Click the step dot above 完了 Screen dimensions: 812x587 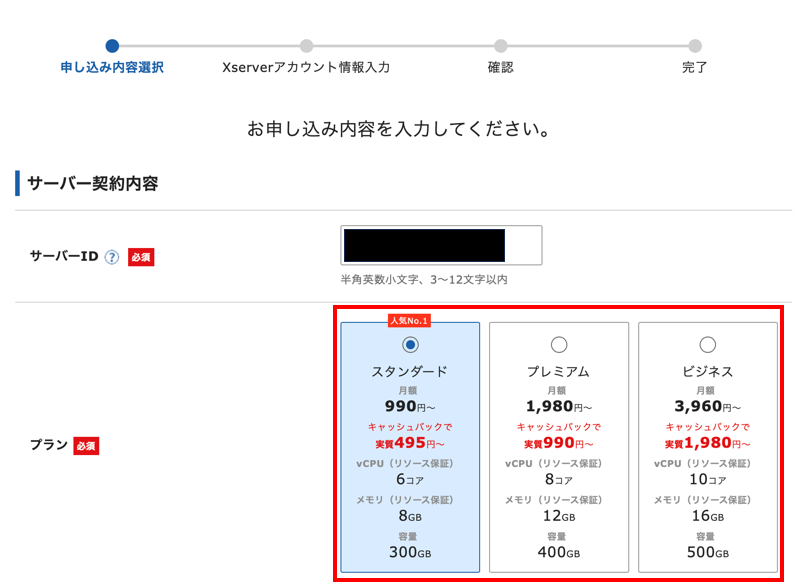pos(695,45)
